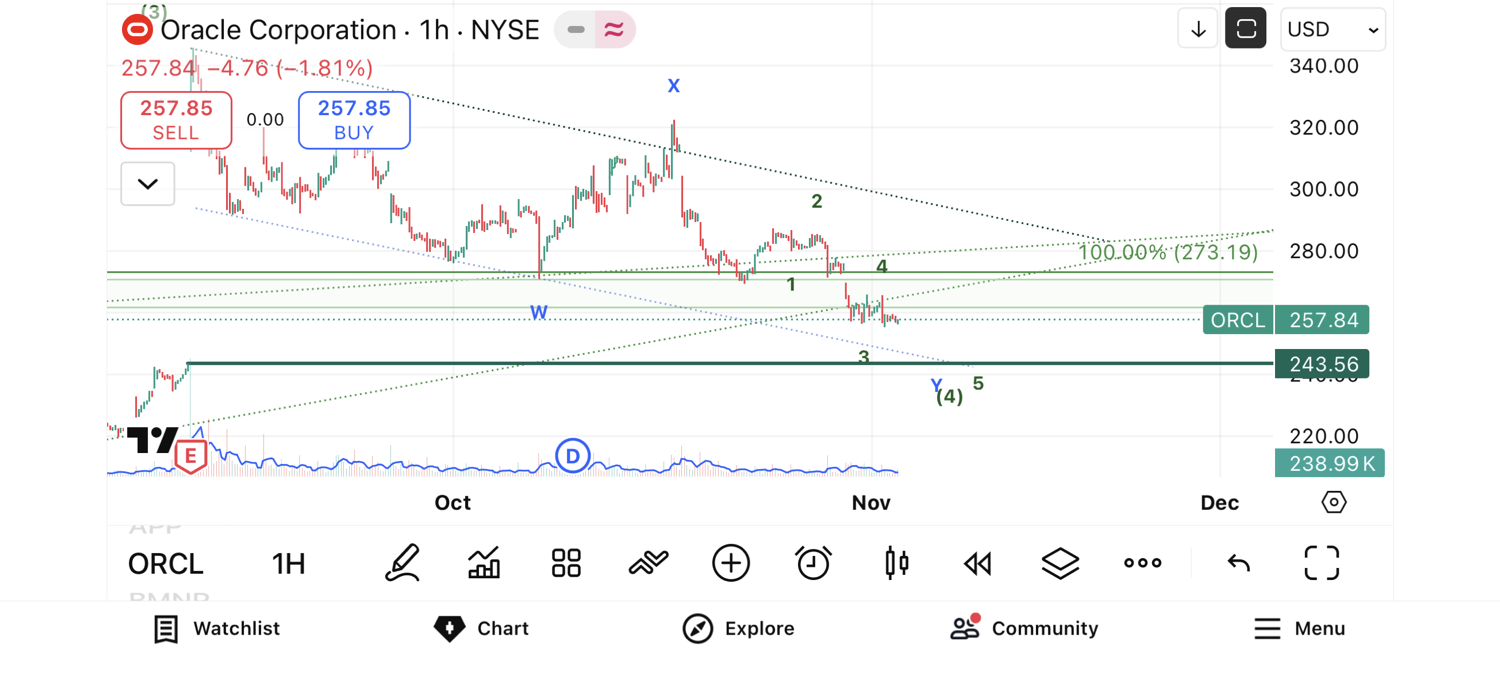
Task: Click the Oracle Corporation chart title
Action: (x=350, y=30)
